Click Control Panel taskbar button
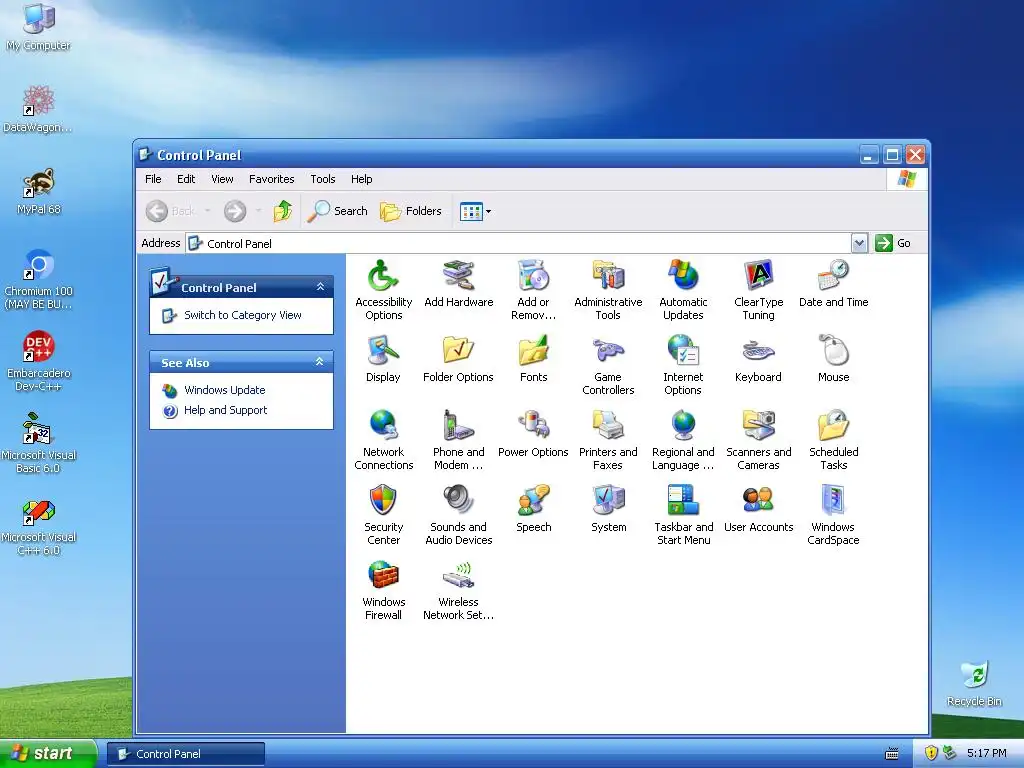The height and width of the screenshot is (768, 1024). [185, 754]
